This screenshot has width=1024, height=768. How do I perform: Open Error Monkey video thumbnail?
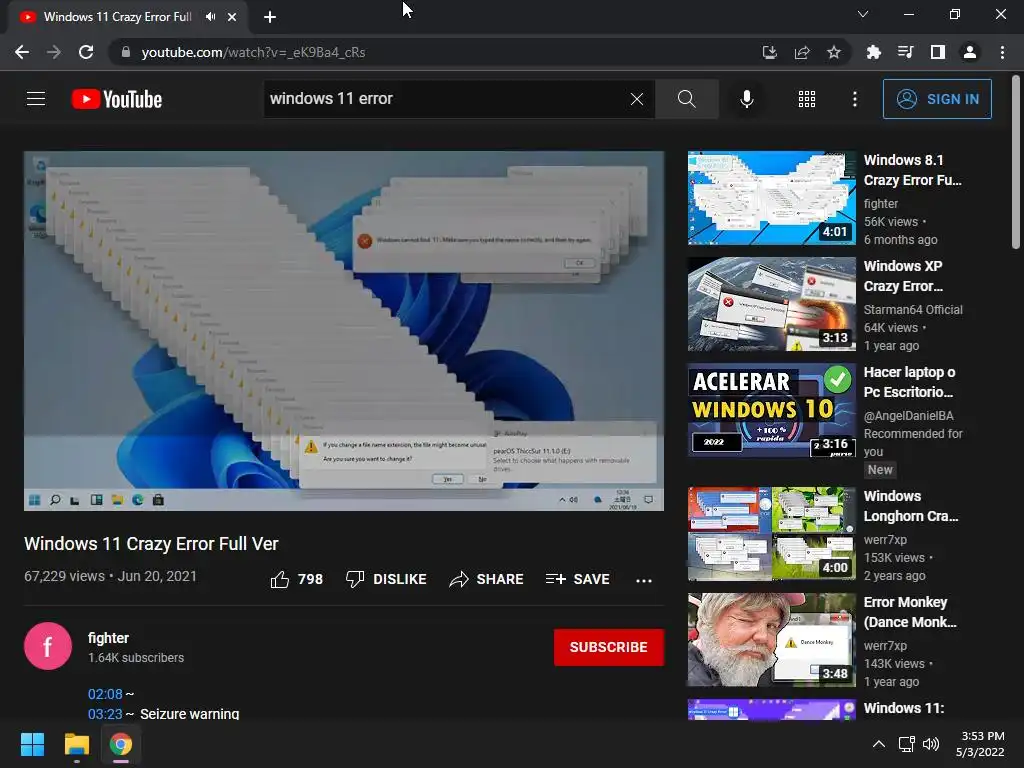772,640
